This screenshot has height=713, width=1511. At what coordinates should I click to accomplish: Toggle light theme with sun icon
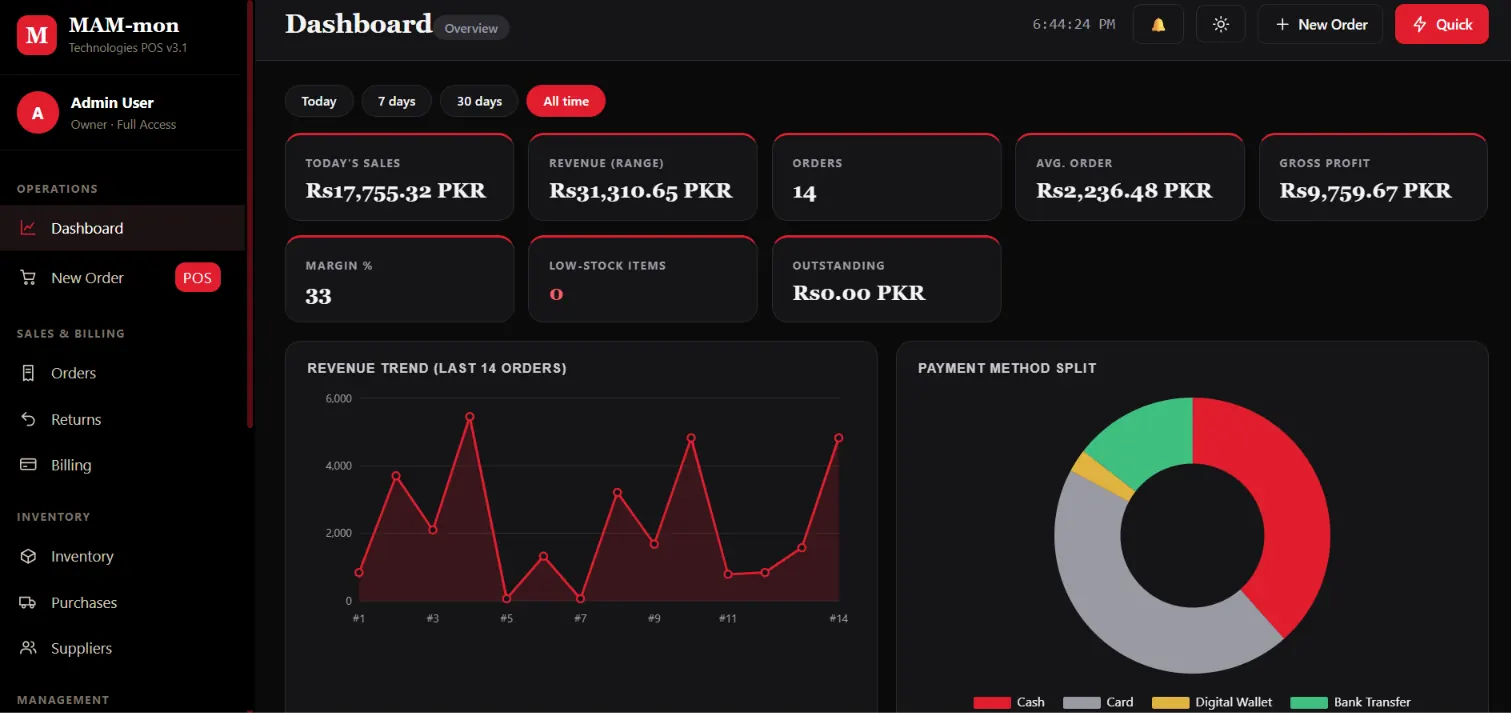(1220, 24)
